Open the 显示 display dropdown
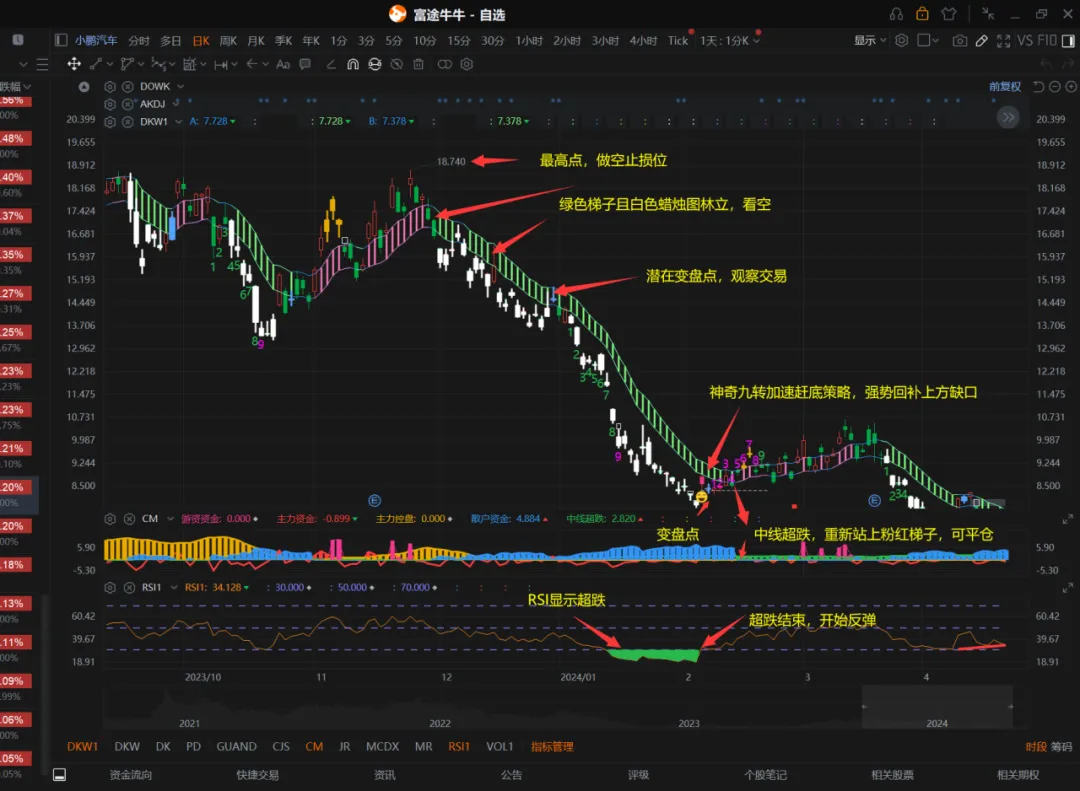 click(x=870, y=41)
